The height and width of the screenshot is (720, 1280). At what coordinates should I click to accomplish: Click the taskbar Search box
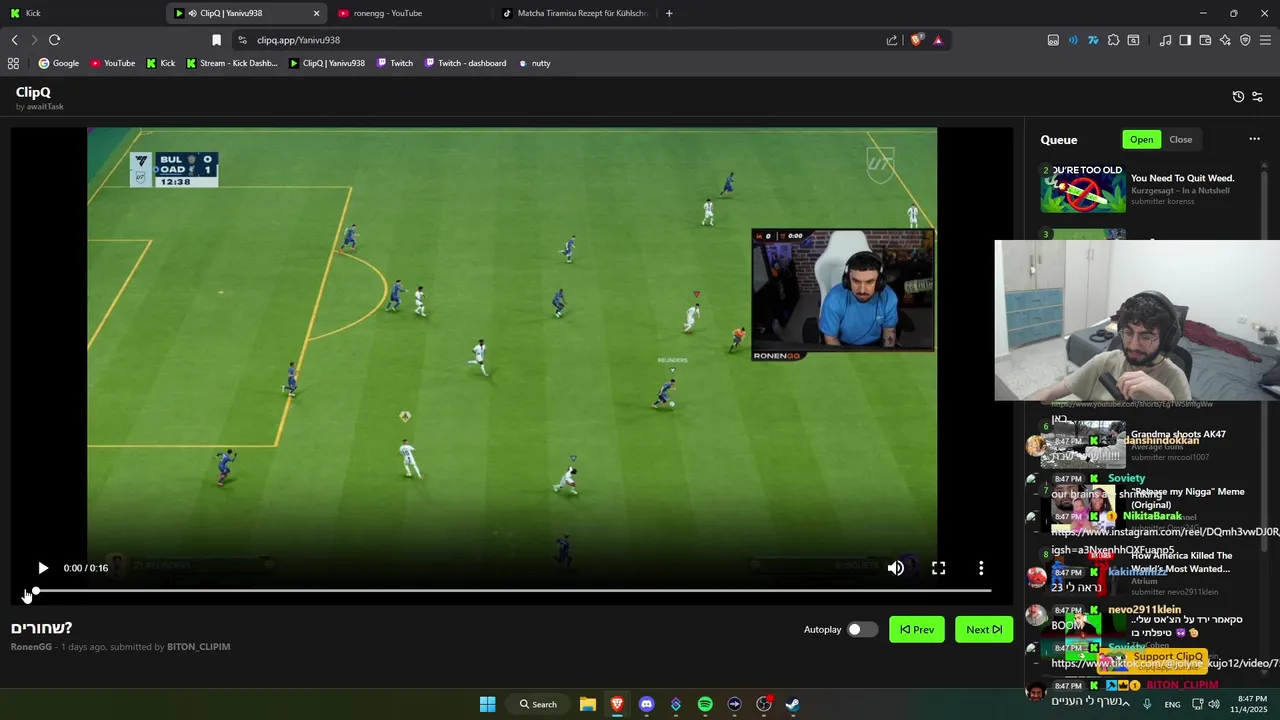coord(538,704)
